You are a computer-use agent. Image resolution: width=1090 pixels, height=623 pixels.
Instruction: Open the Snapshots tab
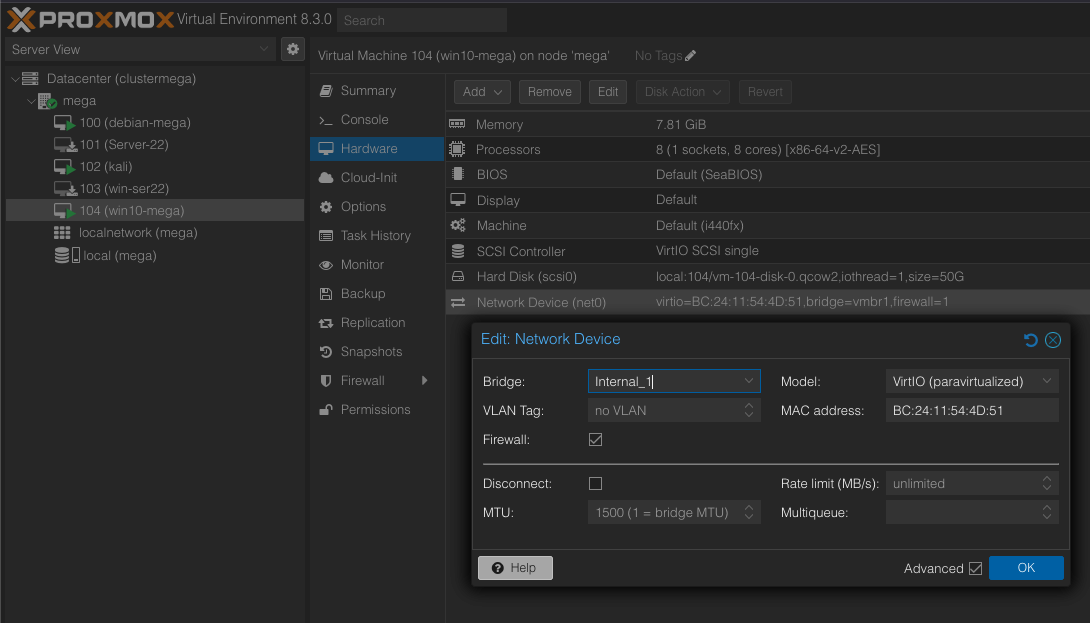click(x=377, y=352)
